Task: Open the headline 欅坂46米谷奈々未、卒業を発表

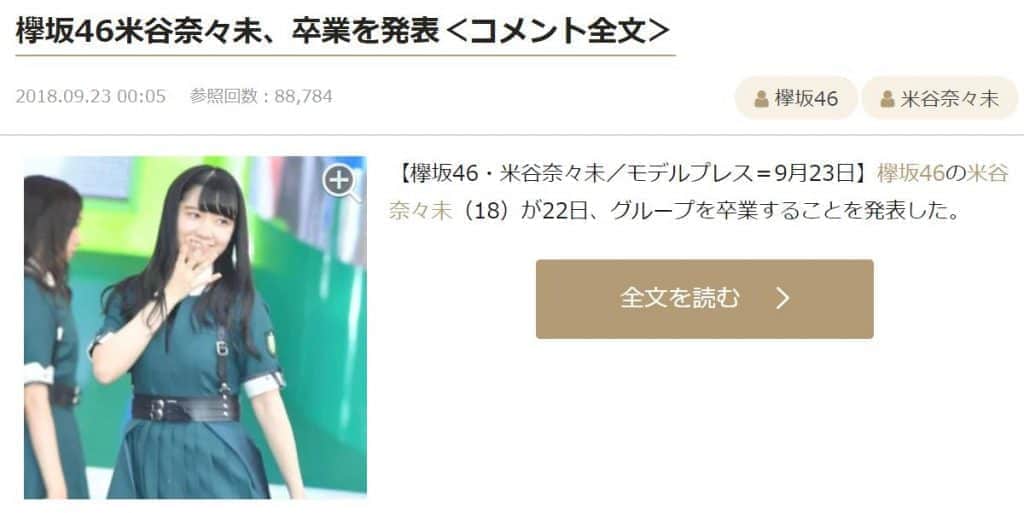Action: [x=227, y=30]
